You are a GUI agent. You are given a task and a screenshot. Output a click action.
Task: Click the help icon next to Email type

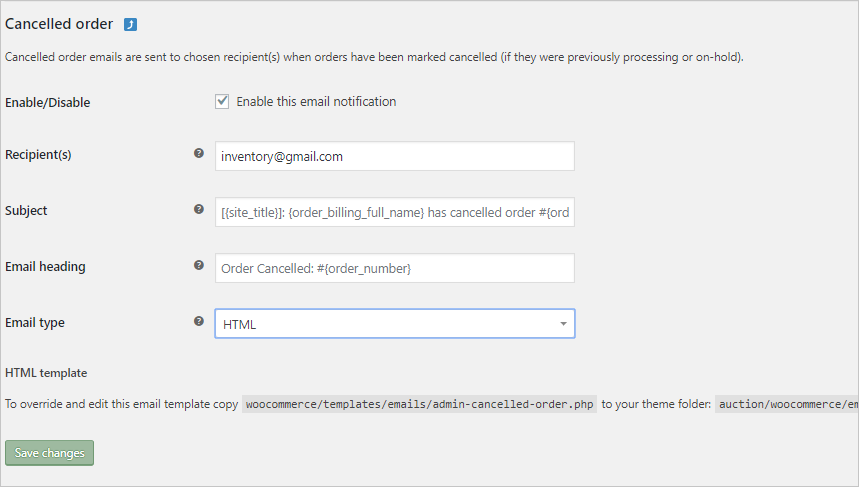[x=199, y=321]
